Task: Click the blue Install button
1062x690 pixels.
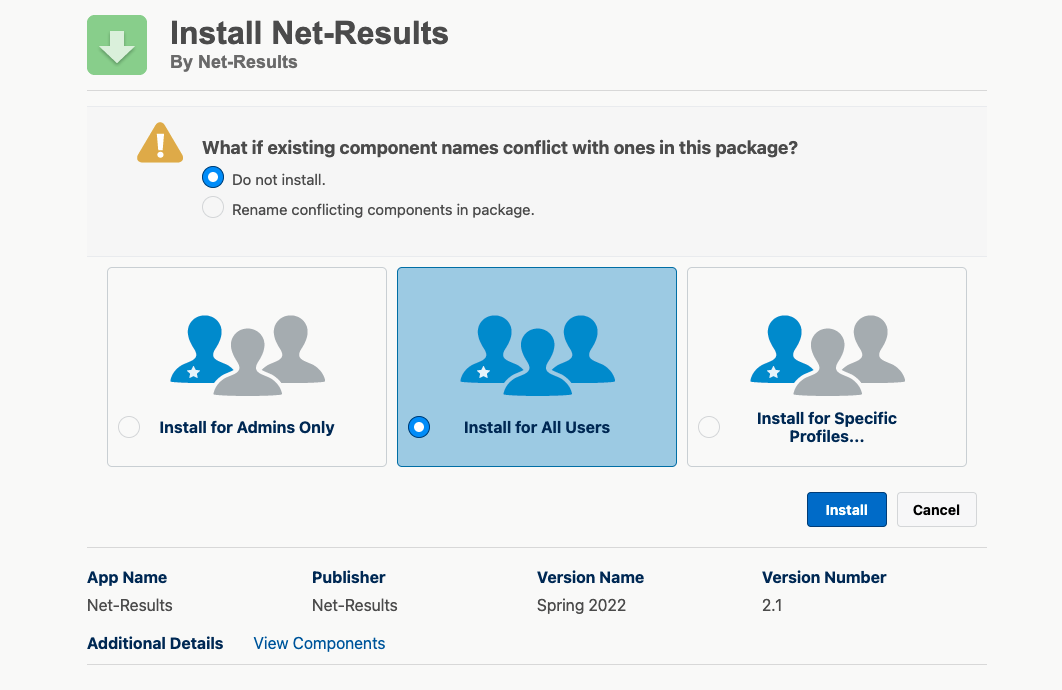Action: 847,509
